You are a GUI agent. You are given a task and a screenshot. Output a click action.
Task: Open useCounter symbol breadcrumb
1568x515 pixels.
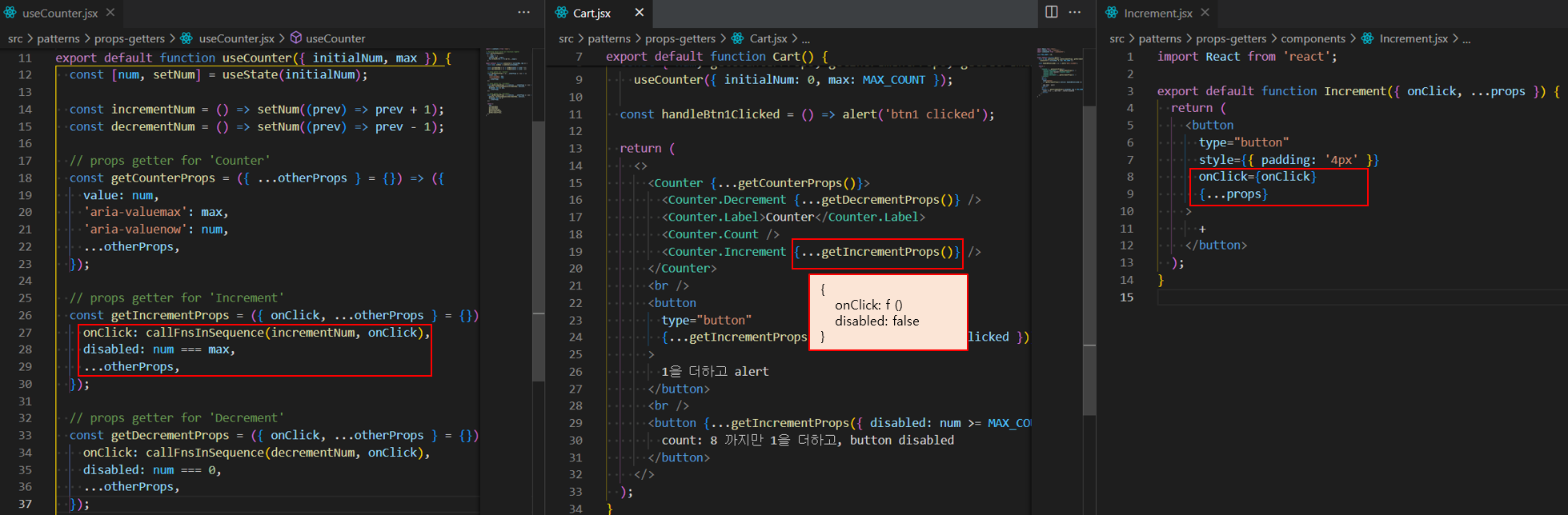(x=335, y=38)
